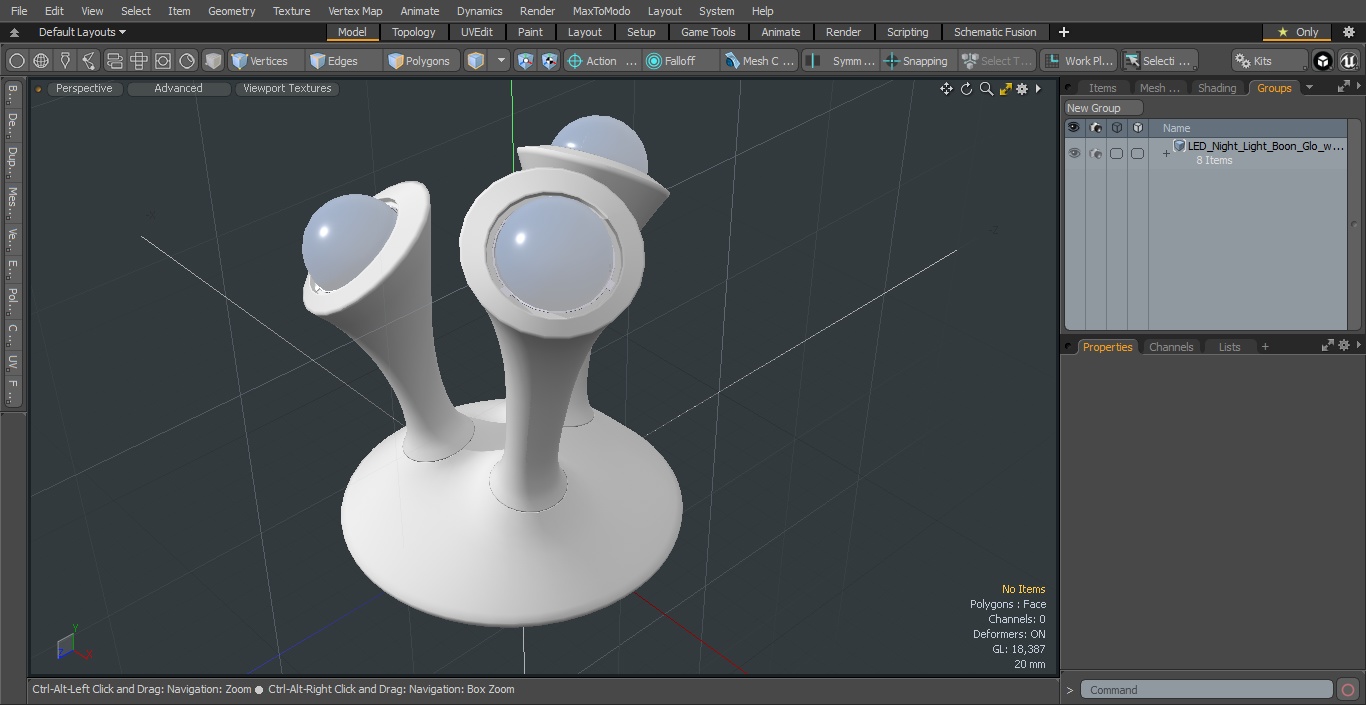Open the Vertex Map menu
This screenshot has width=1366, height=705.
pyautogui.click(x=355, y=11)
